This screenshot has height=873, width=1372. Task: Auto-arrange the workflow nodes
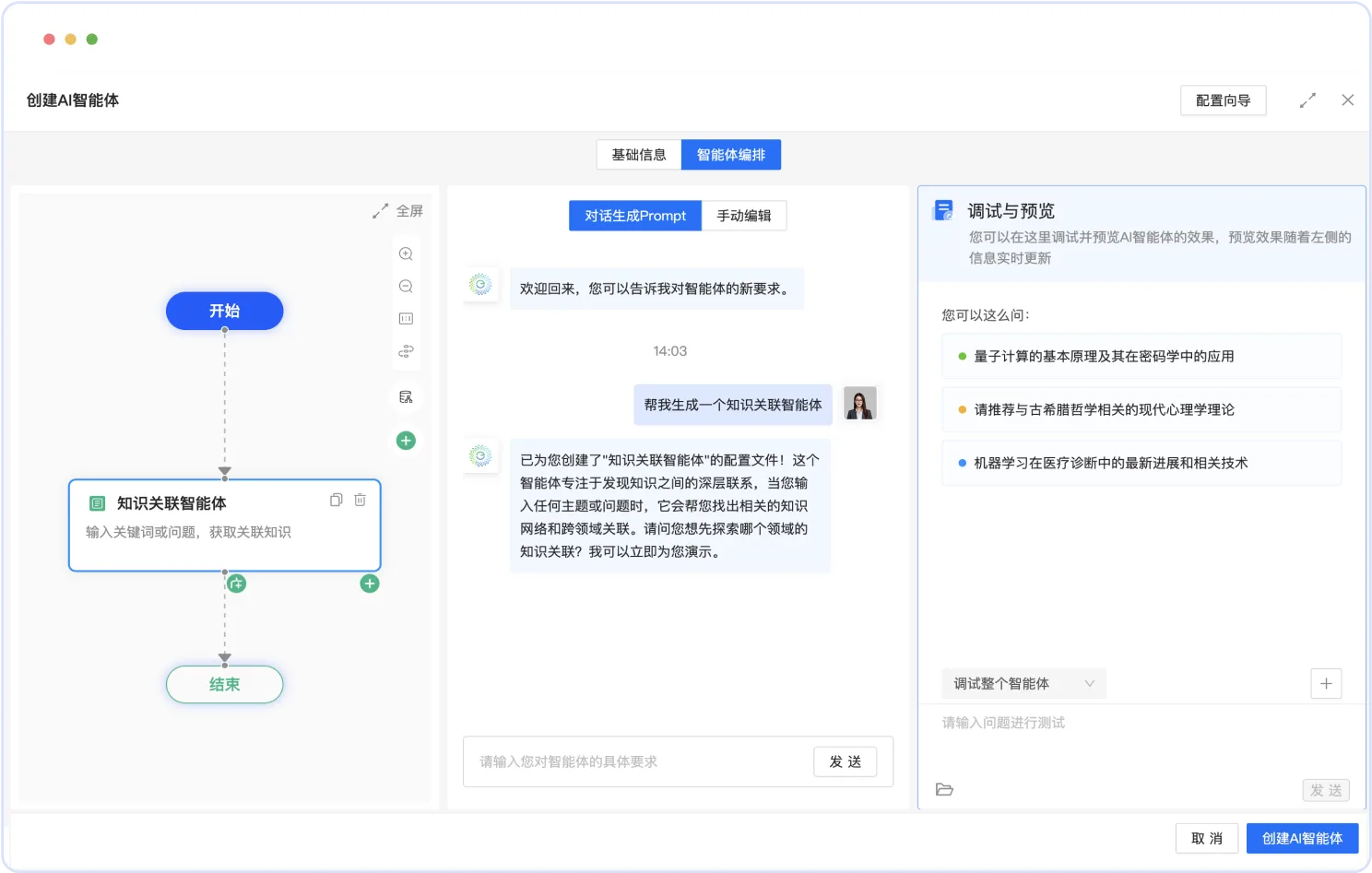coord(406,351)
